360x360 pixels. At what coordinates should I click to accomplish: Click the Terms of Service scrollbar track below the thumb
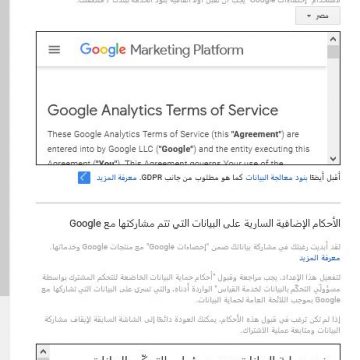(333, 106)
